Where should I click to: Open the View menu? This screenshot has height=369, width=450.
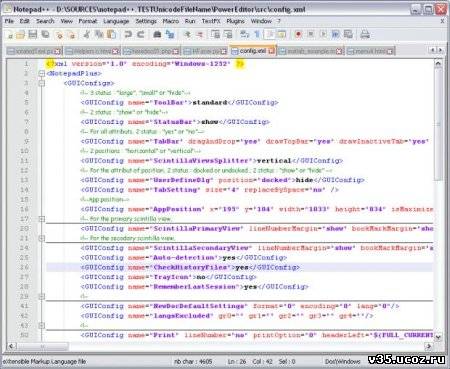point(67,21)
